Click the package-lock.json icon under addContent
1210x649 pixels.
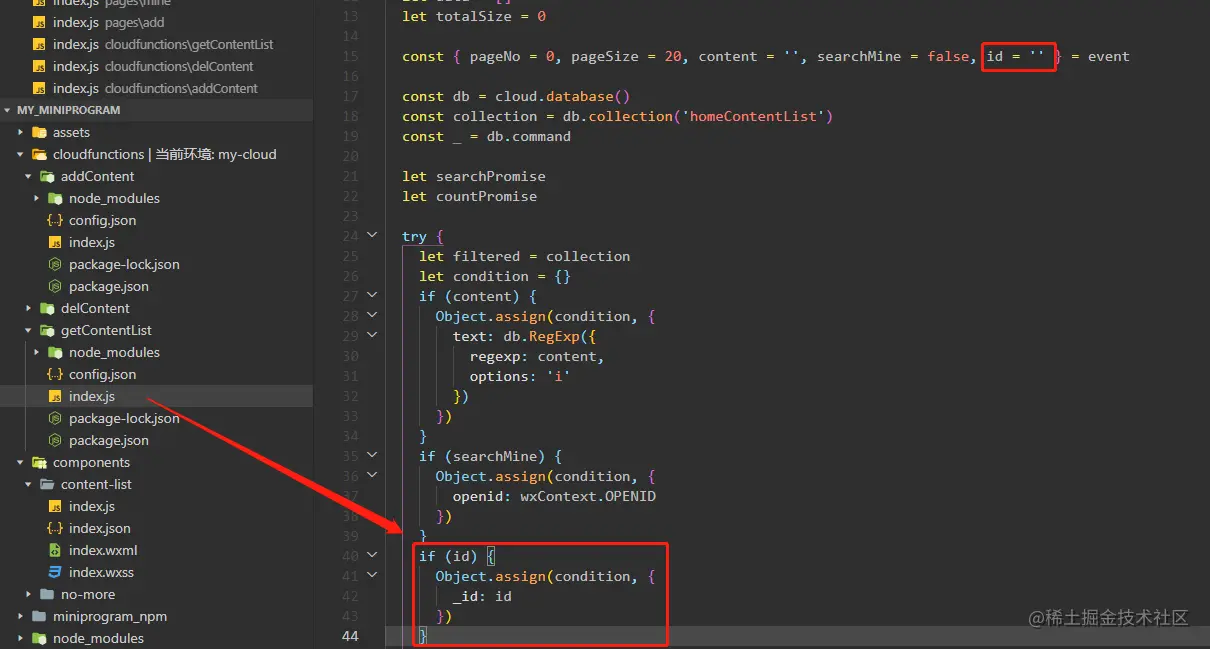pos(55,264)
